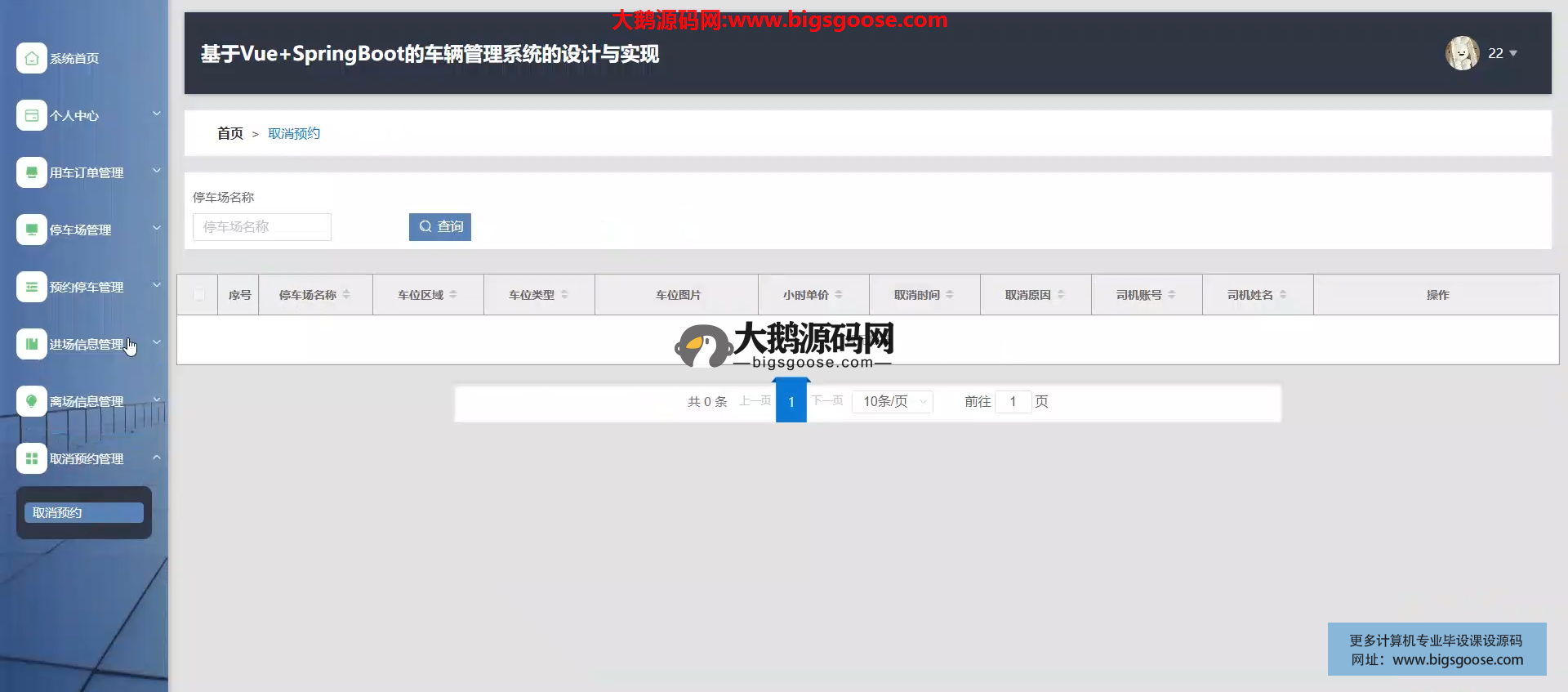Screen dimensions: 1568x692
Task: Click the 停车场名称 search input field
Action: tap(261, 226)
